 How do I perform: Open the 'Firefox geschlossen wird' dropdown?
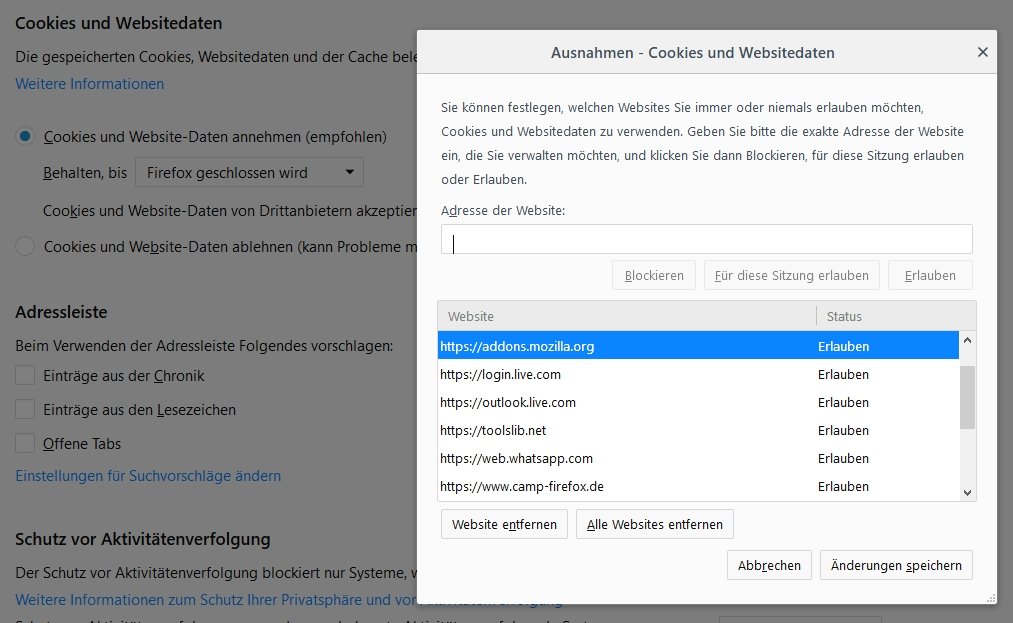(x=249, y=173)
